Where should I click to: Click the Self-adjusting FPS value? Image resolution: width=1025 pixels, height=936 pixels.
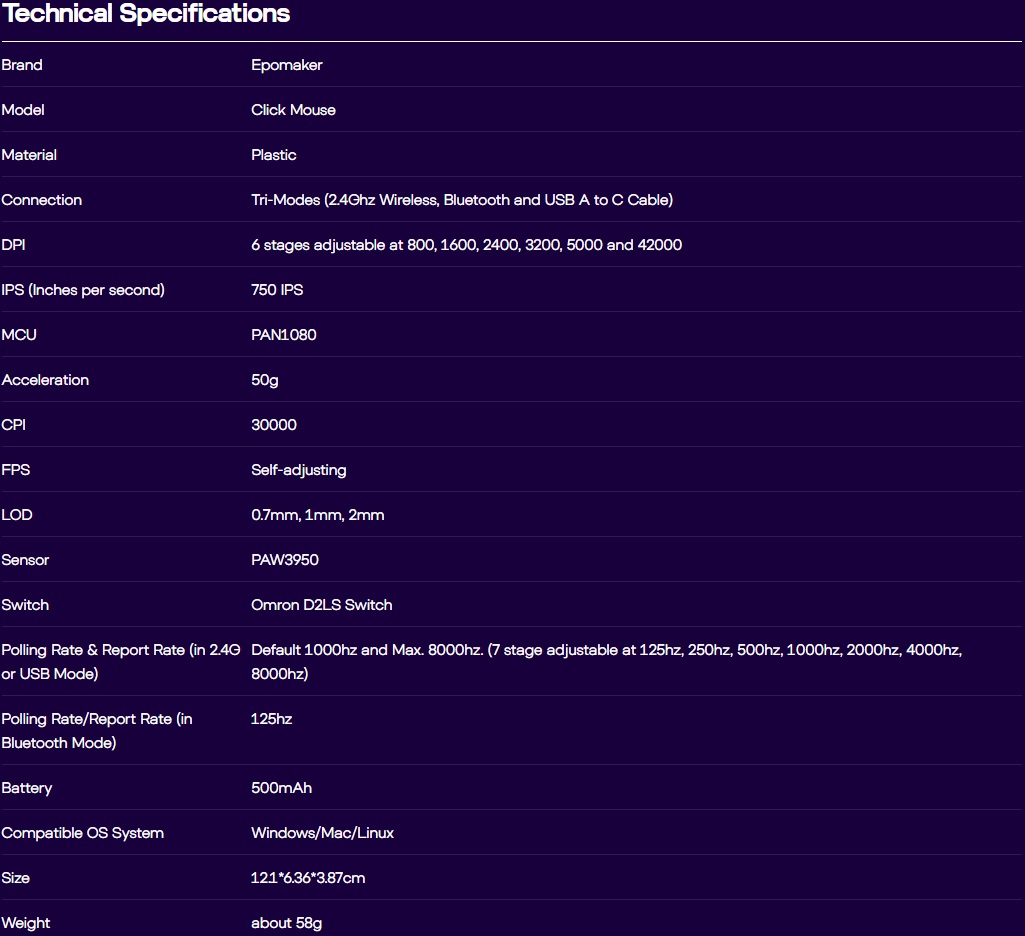pyautogui.click(x=299, y=470)
